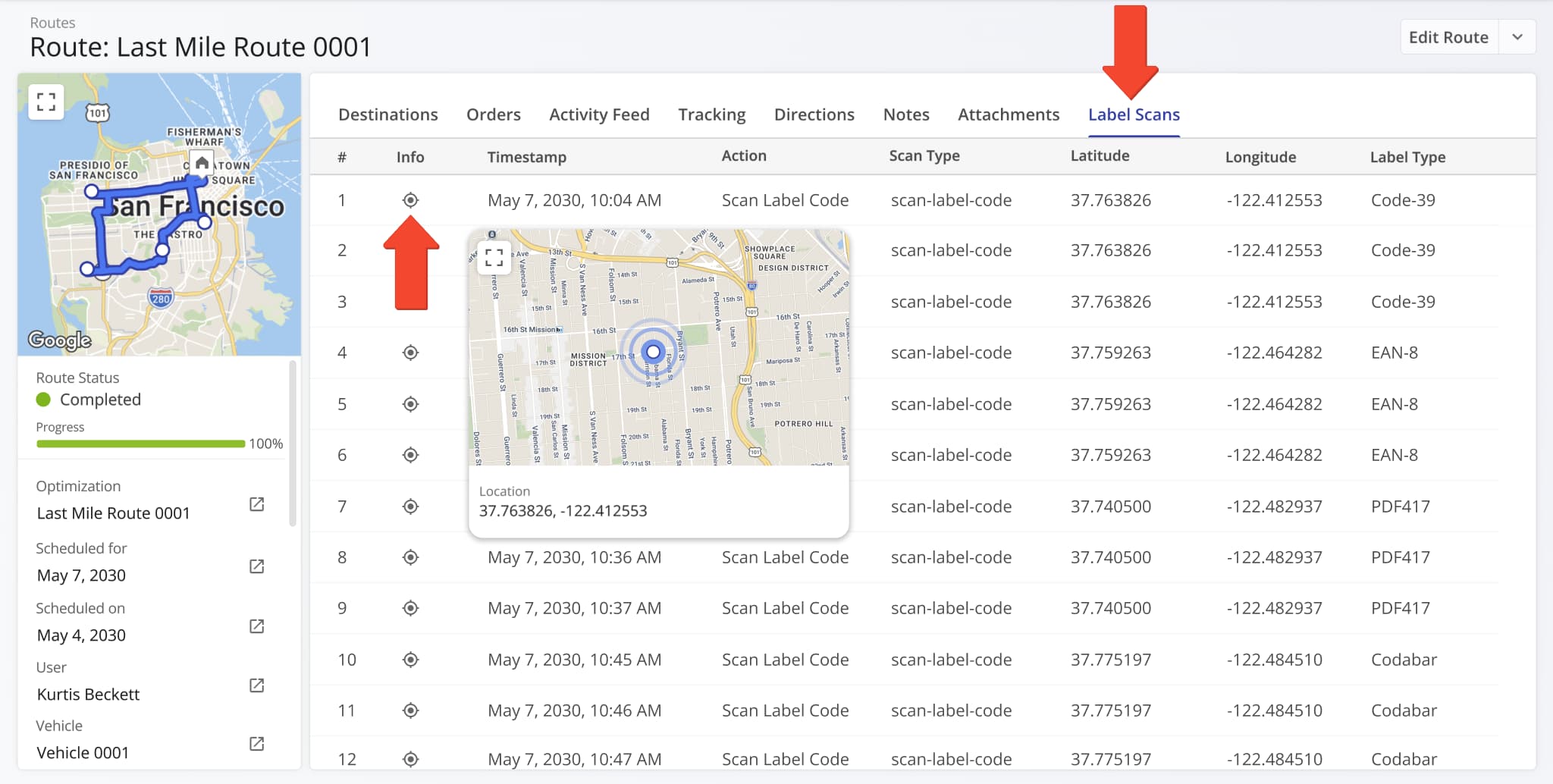Enter fullscreen on the location popup map
Image resolution: width=1553 pixels, height=784 pixels.
coord(495,259)
